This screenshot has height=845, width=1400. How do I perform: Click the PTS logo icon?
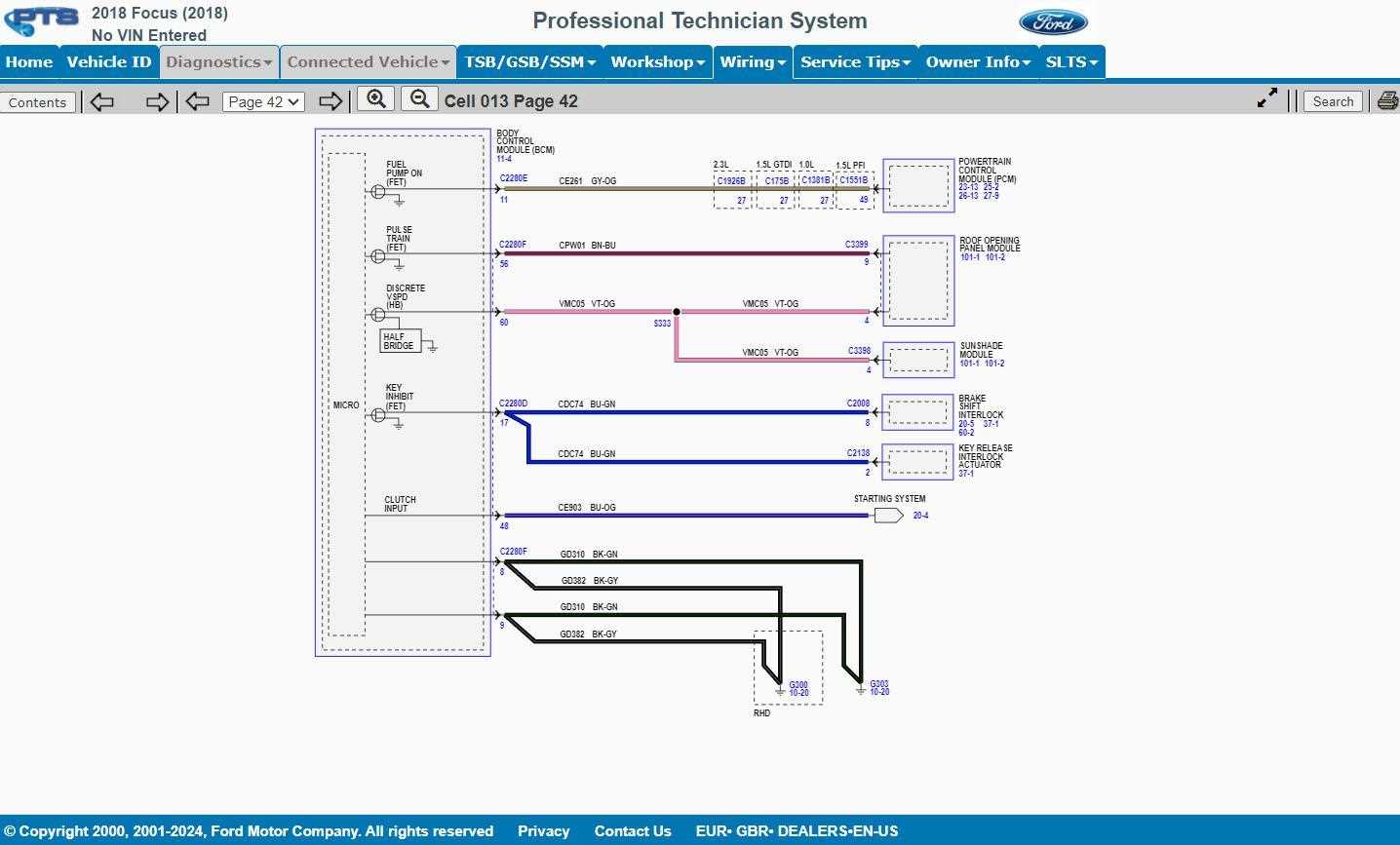point(41,21)
